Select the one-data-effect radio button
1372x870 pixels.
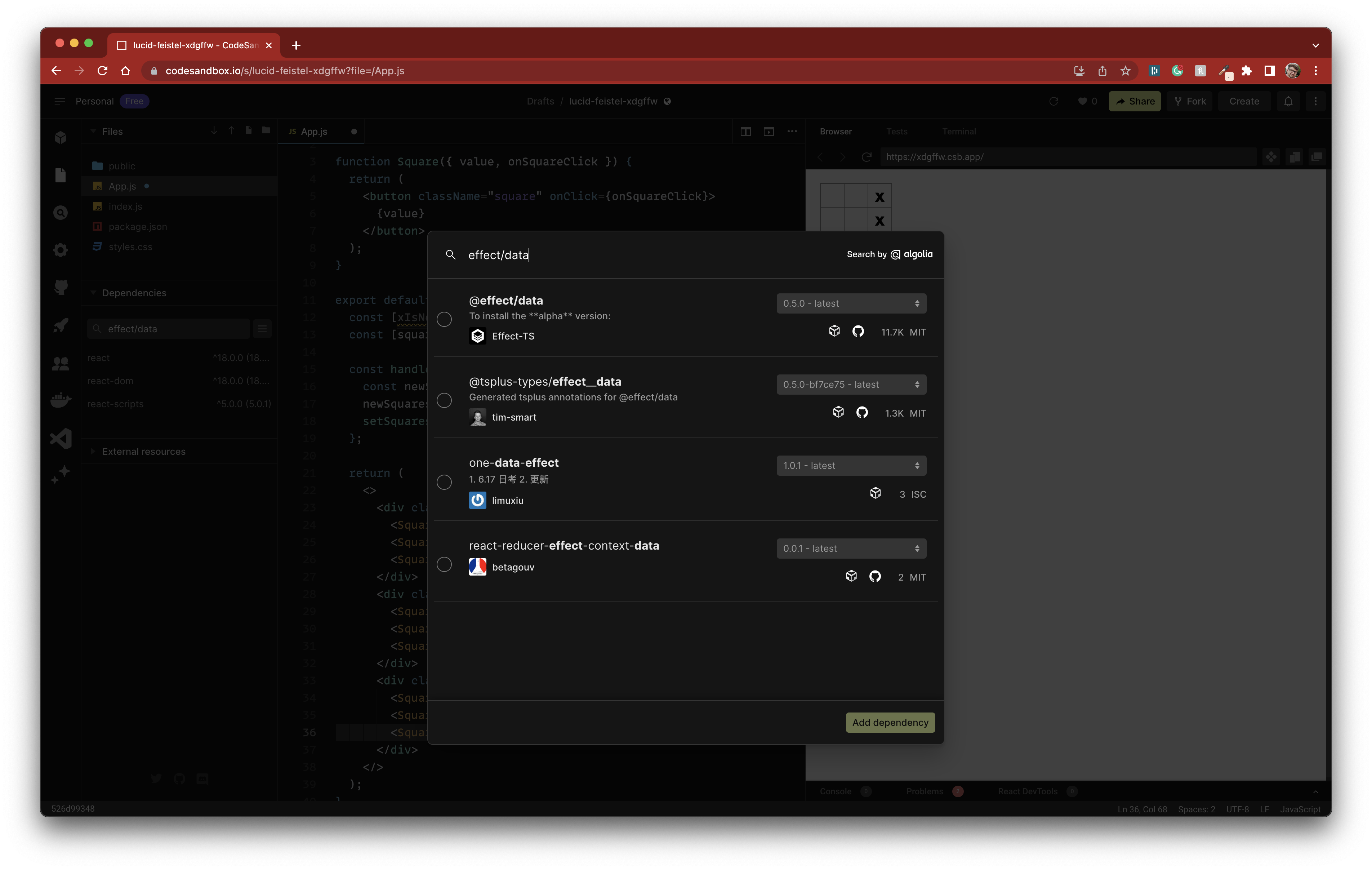[x=444, y=482]
